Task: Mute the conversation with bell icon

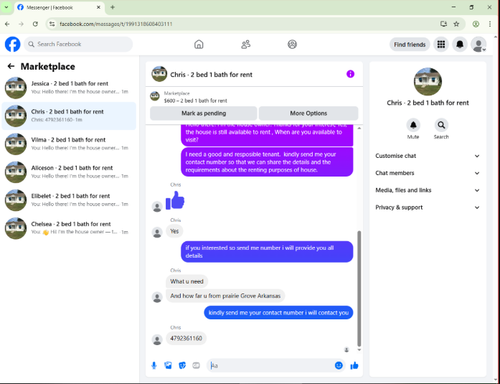Action: [413, 125]
